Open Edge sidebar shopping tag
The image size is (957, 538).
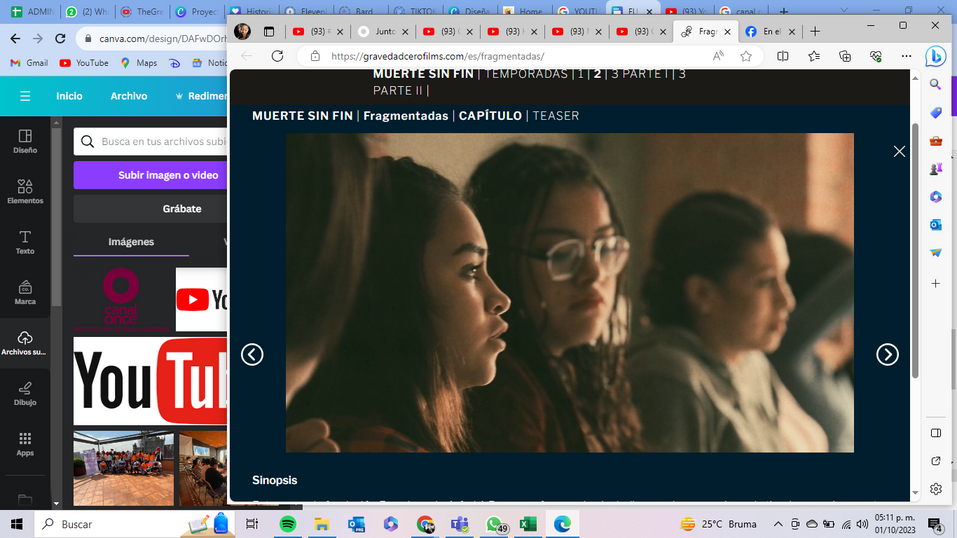[x=936, y=112]
